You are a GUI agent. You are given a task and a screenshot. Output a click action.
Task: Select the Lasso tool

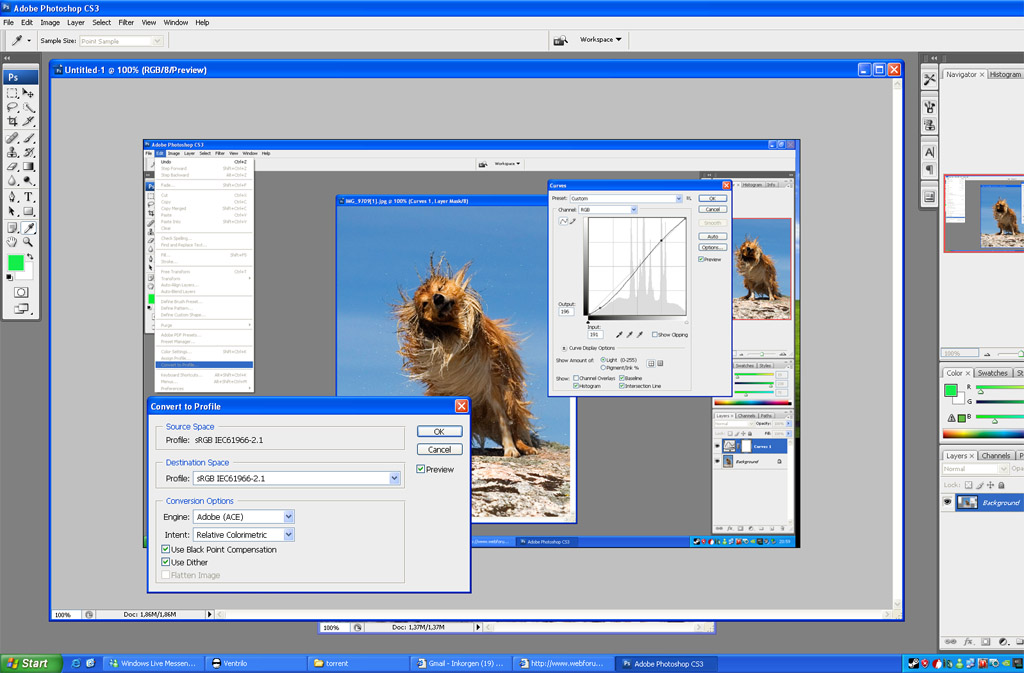click(12, 107)
